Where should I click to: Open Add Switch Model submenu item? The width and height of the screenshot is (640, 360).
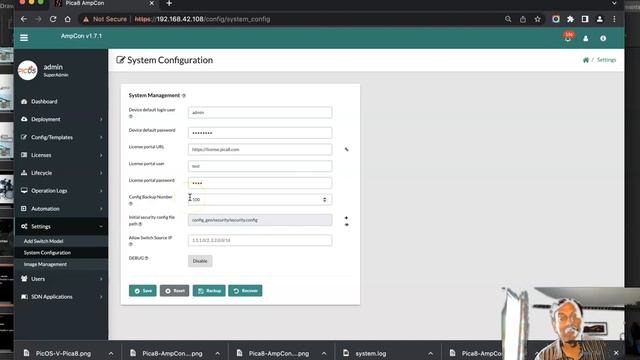[x=61, y=241]
